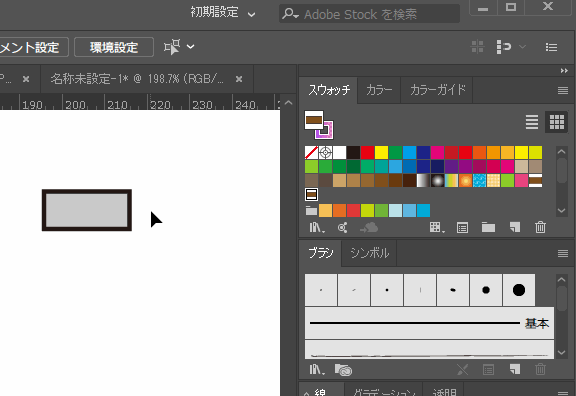Image resolution: width=576 pixels, height=396 pixels.
Task: Close the 名称未設定-1 document tab
Action: (x=239, y=79)
